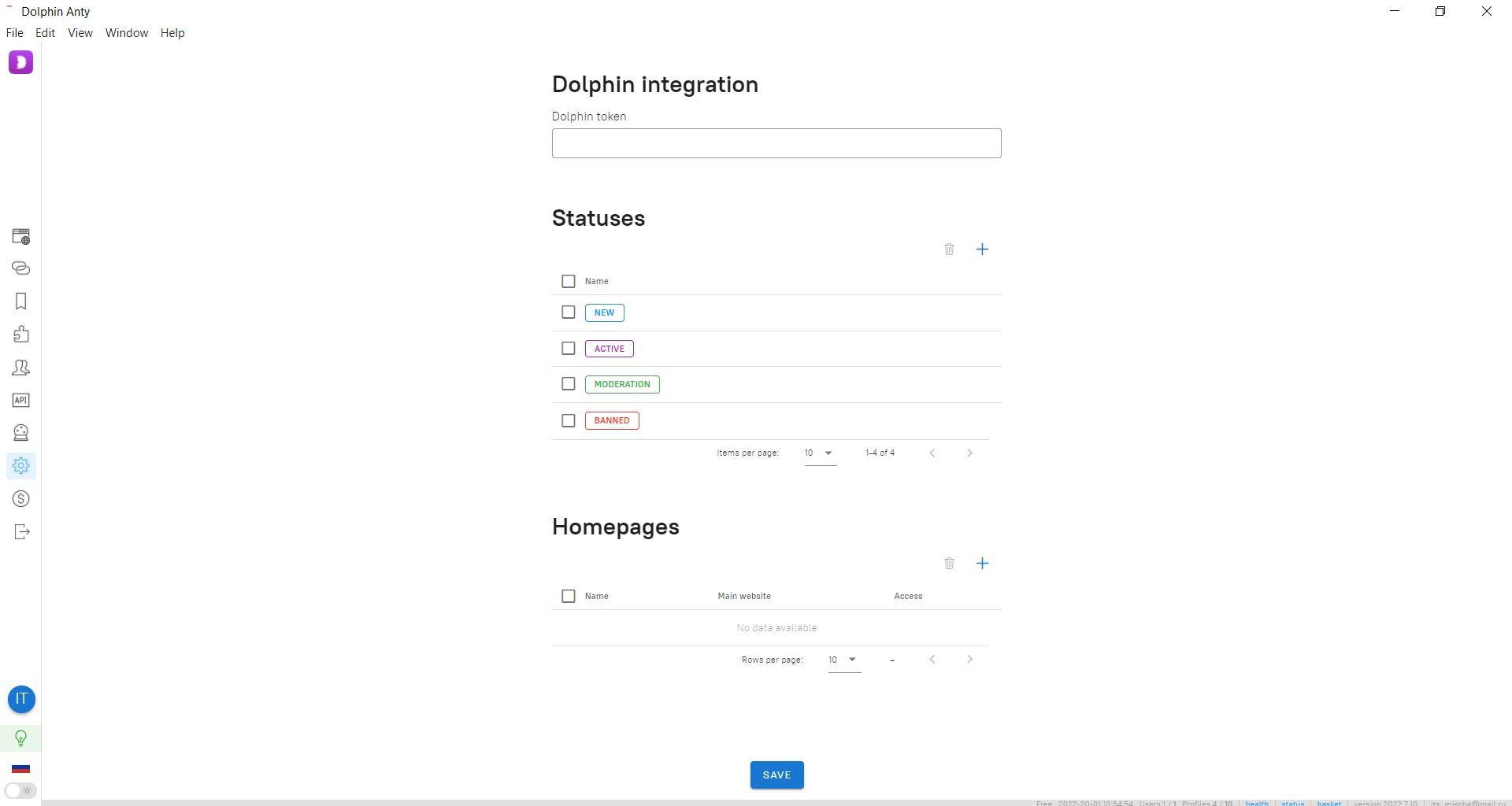Open the bookmarks section in sidebar

(x=21, y=301)
